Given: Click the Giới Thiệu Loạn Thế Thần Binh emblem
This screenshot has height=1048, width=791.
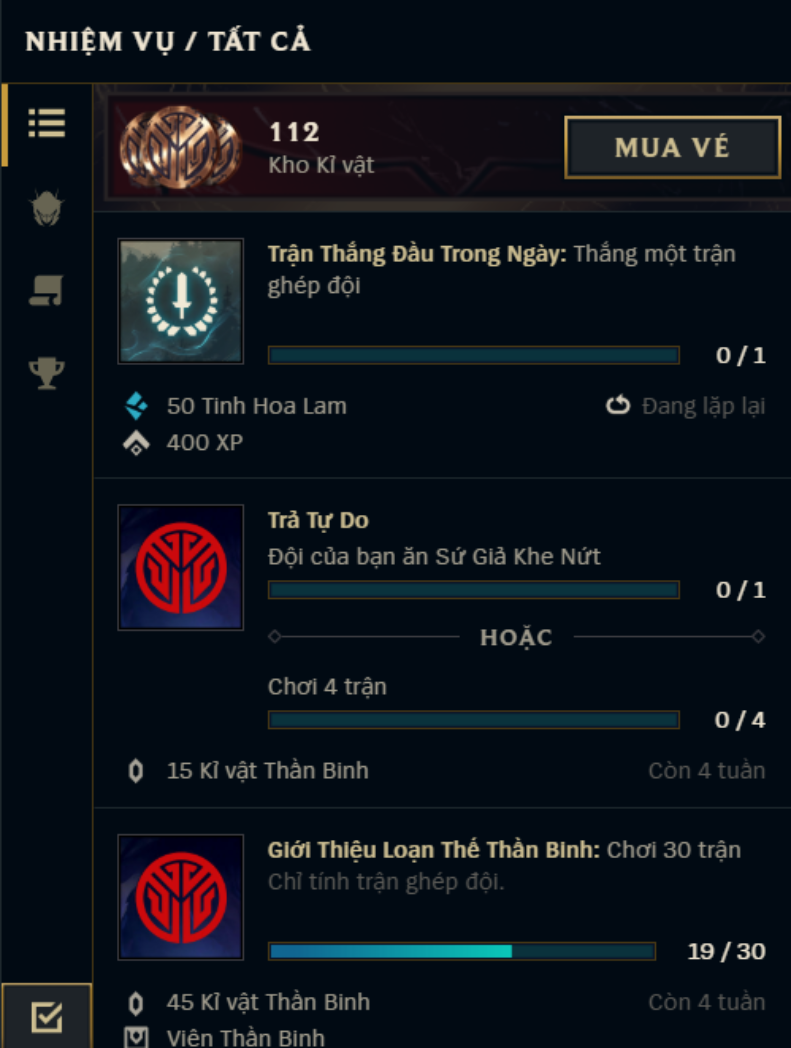Looking at the screenshot, I should click(x=181, y=897).
